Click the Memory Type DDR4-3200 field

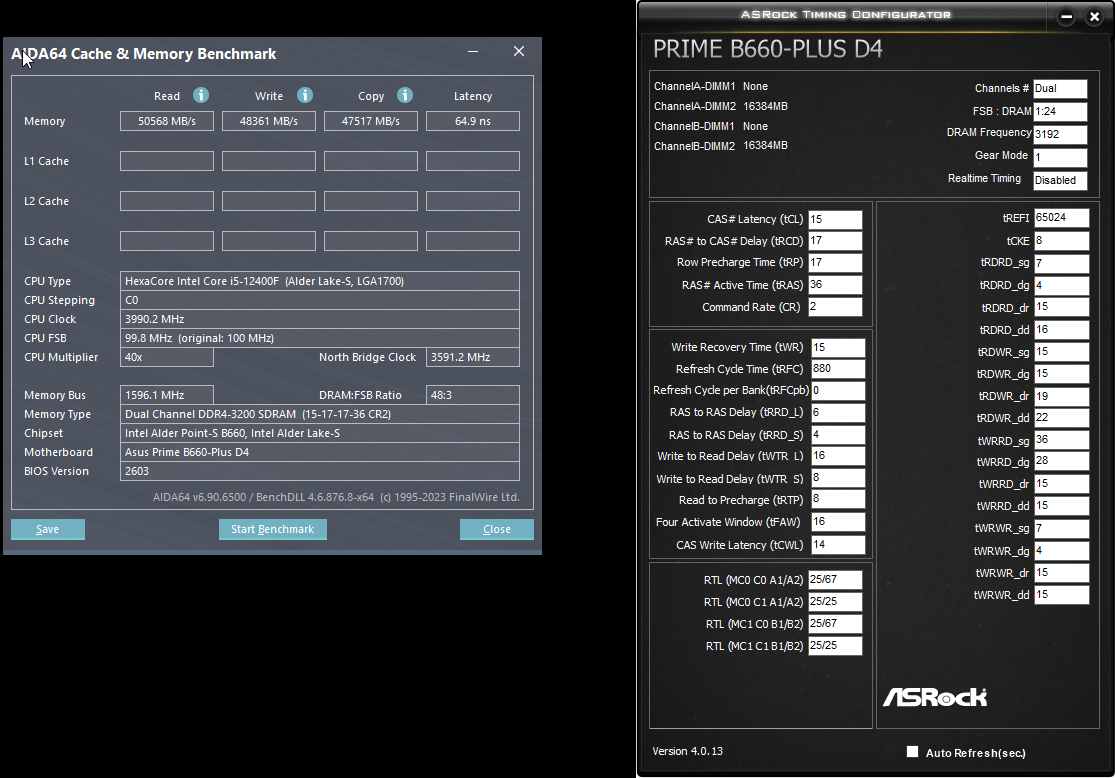(x=320, y=414)
